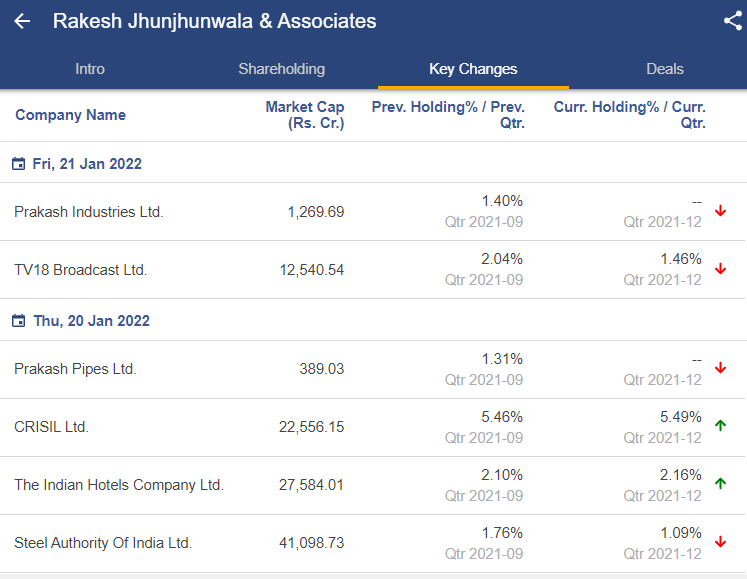747x579 pixels.
Task: Click previous holding 1.40% for Prakash Industries
Action: tap(502, 201)
